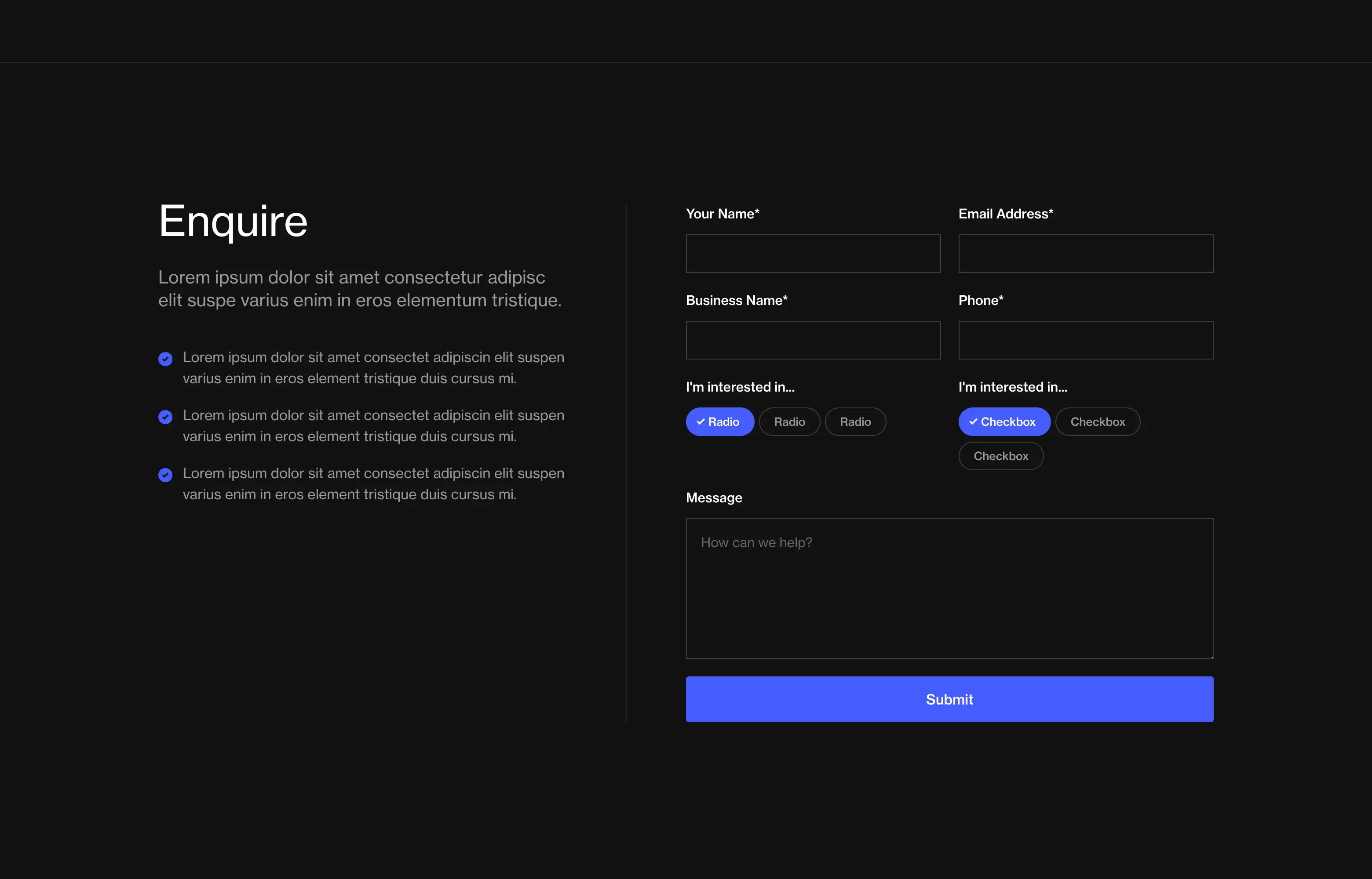The image size is (1372, 879).
Task: Focus the Email Address input field
Action: point(1085,254)
